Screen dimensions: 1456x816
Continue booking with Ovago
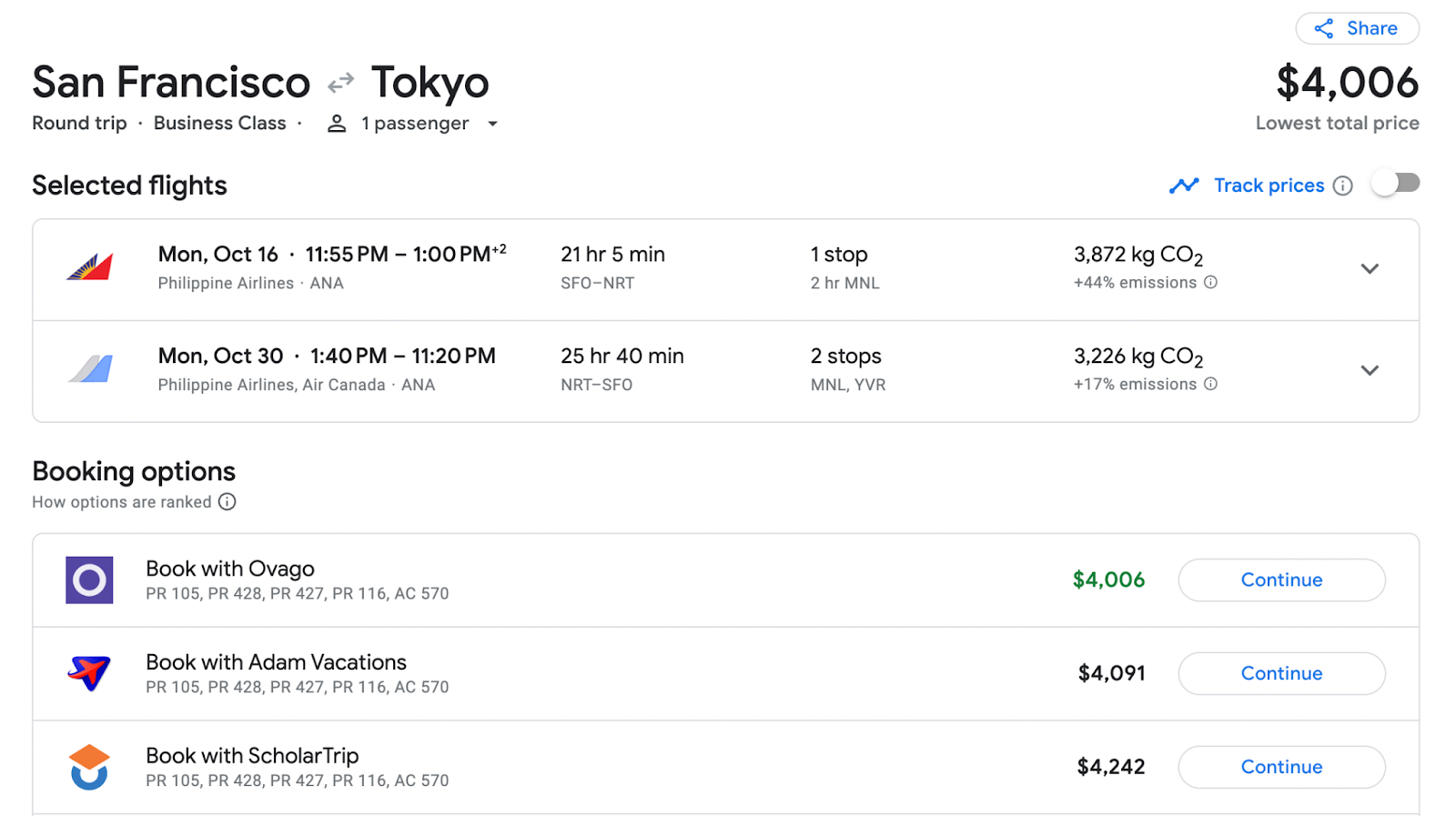1281,579
